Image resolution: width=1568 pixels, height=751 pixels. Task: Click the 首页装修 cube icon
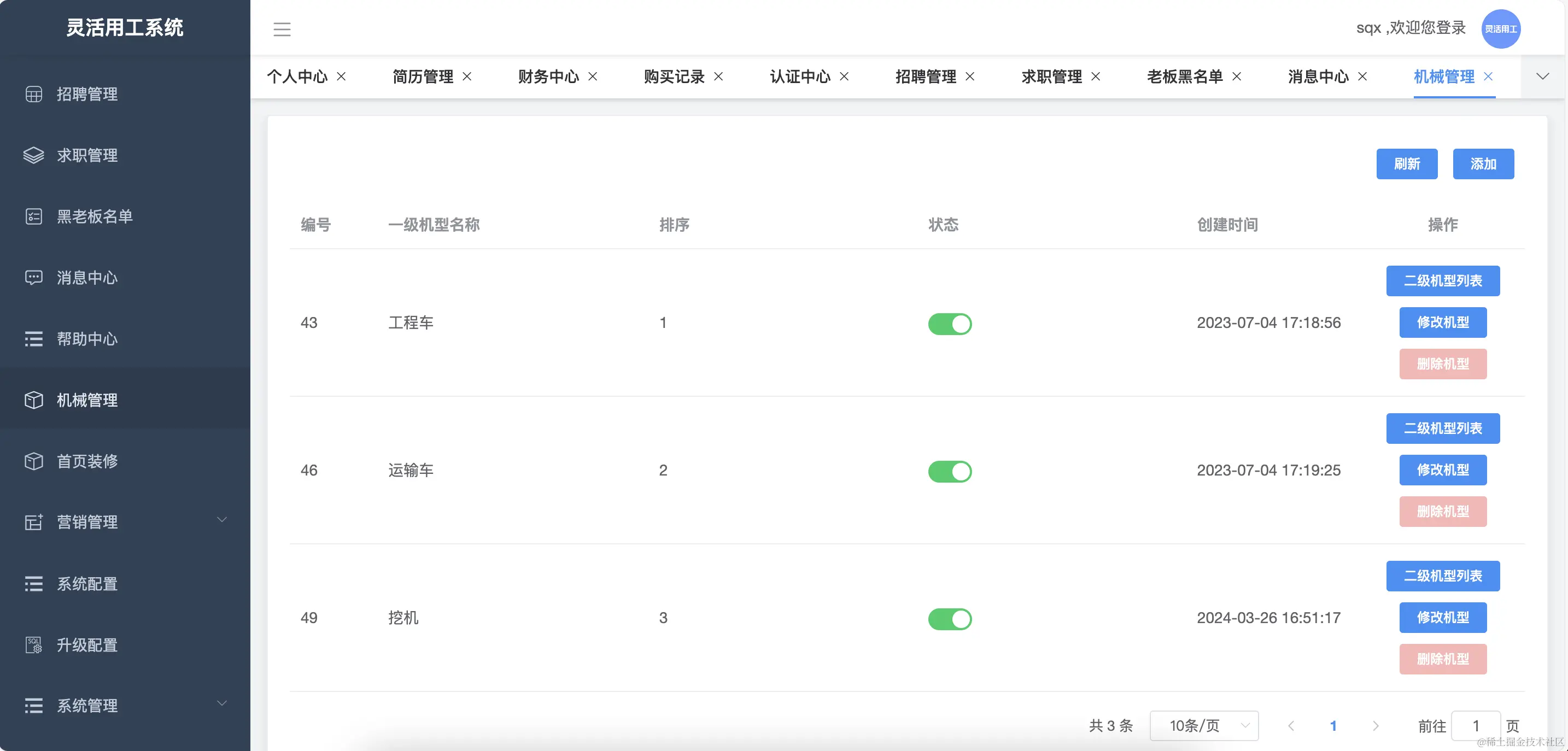[33, 461]
